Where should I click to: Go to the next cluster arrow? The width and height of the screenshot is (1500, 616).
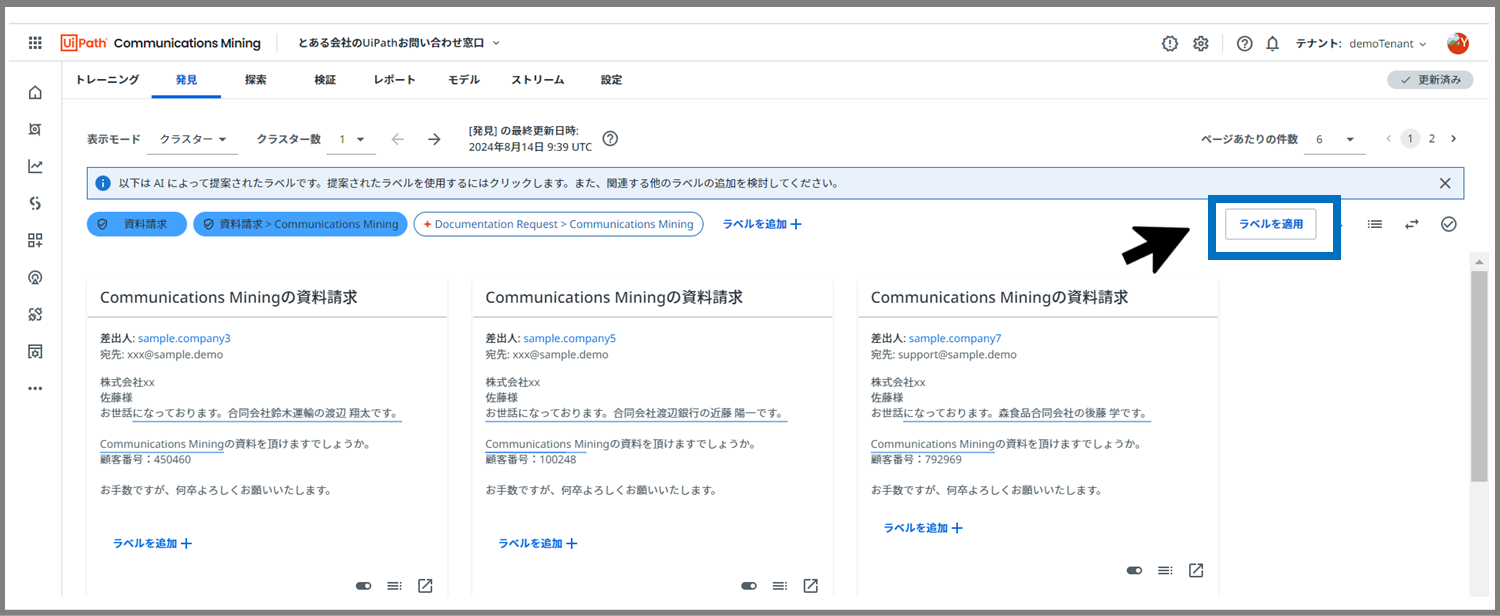(x=434, y=139)
